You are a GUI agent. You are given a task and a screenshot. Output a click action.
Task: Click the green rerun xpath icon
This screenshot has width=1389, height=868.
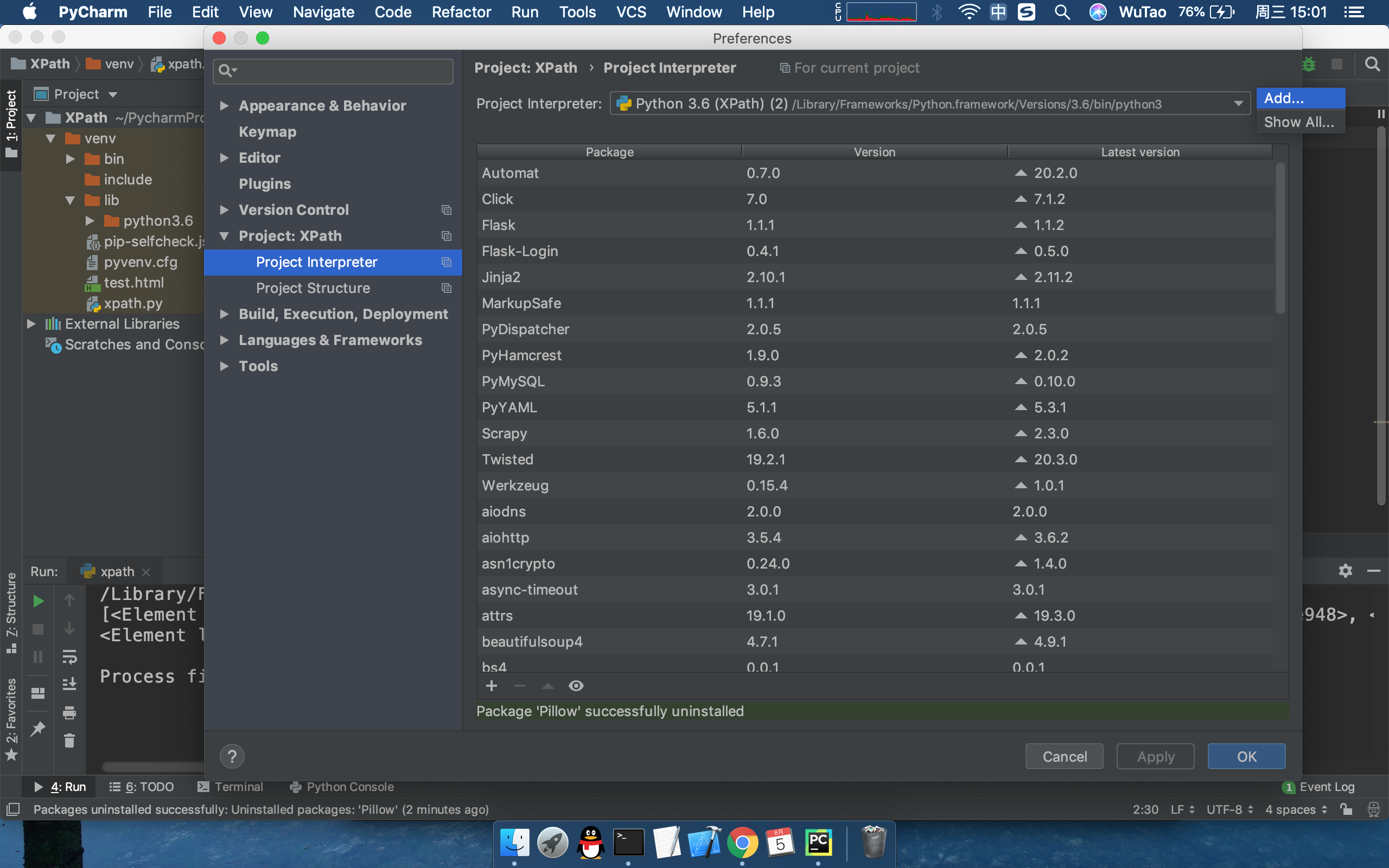[x=38, y=601]
